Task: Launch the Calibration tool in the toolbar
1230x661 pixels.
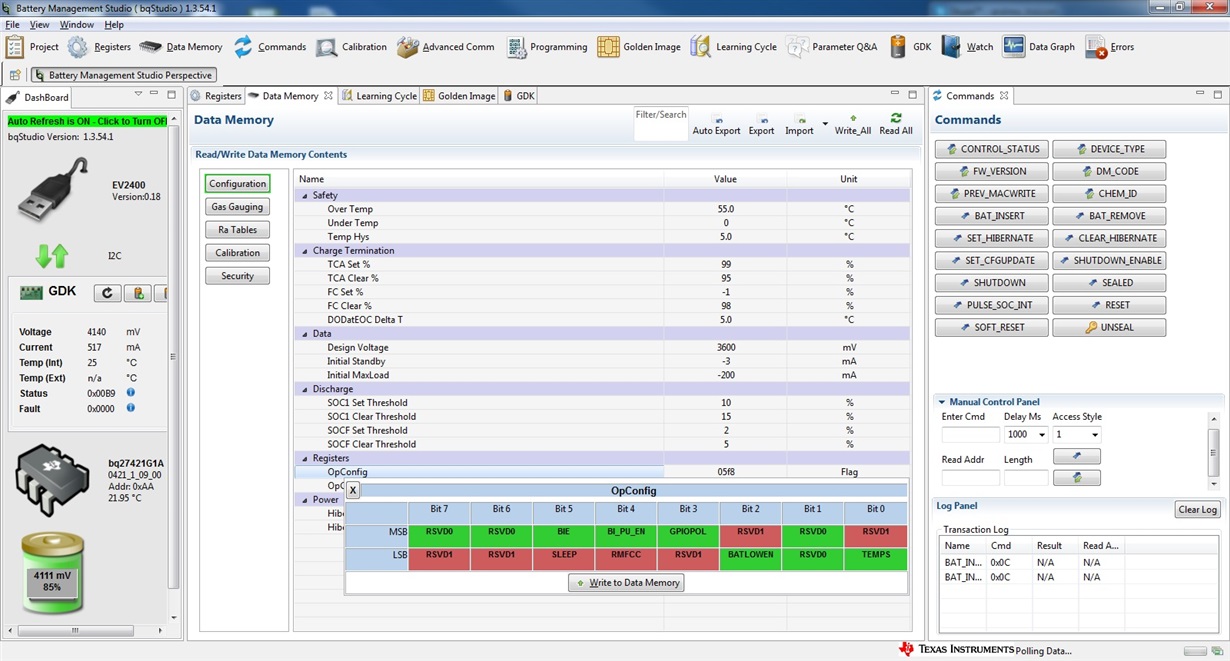Action: coord(351,47)
